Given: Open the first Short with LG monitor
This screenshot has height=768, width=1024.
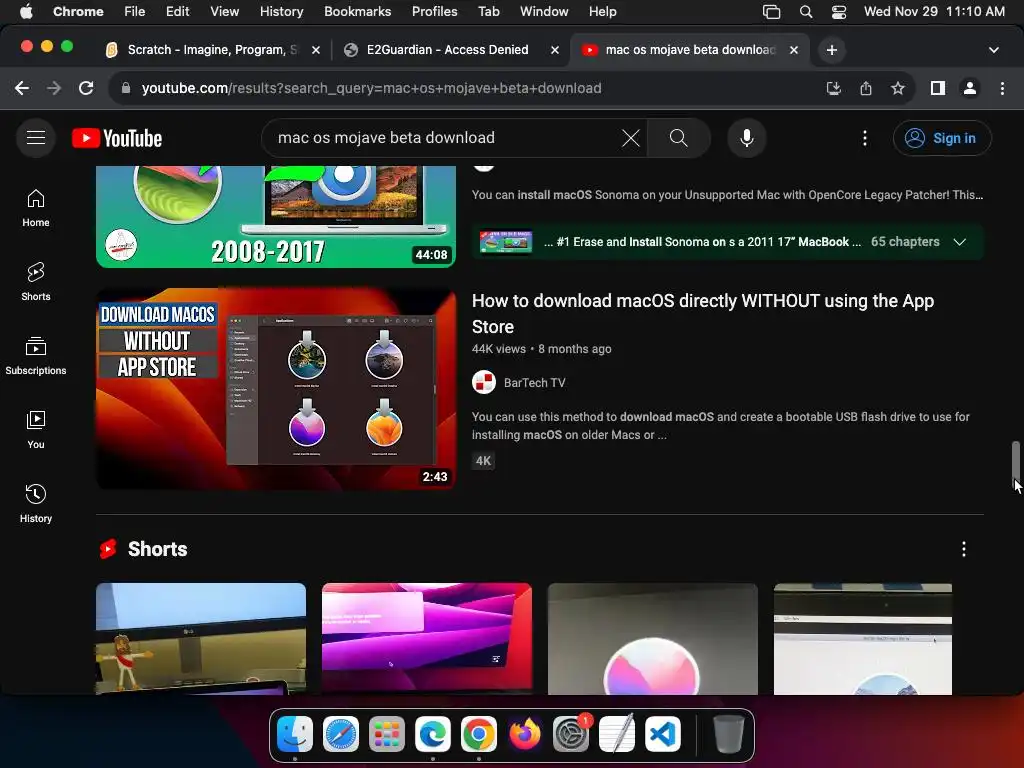Looking at the screenshot, I should coord(200,639).
